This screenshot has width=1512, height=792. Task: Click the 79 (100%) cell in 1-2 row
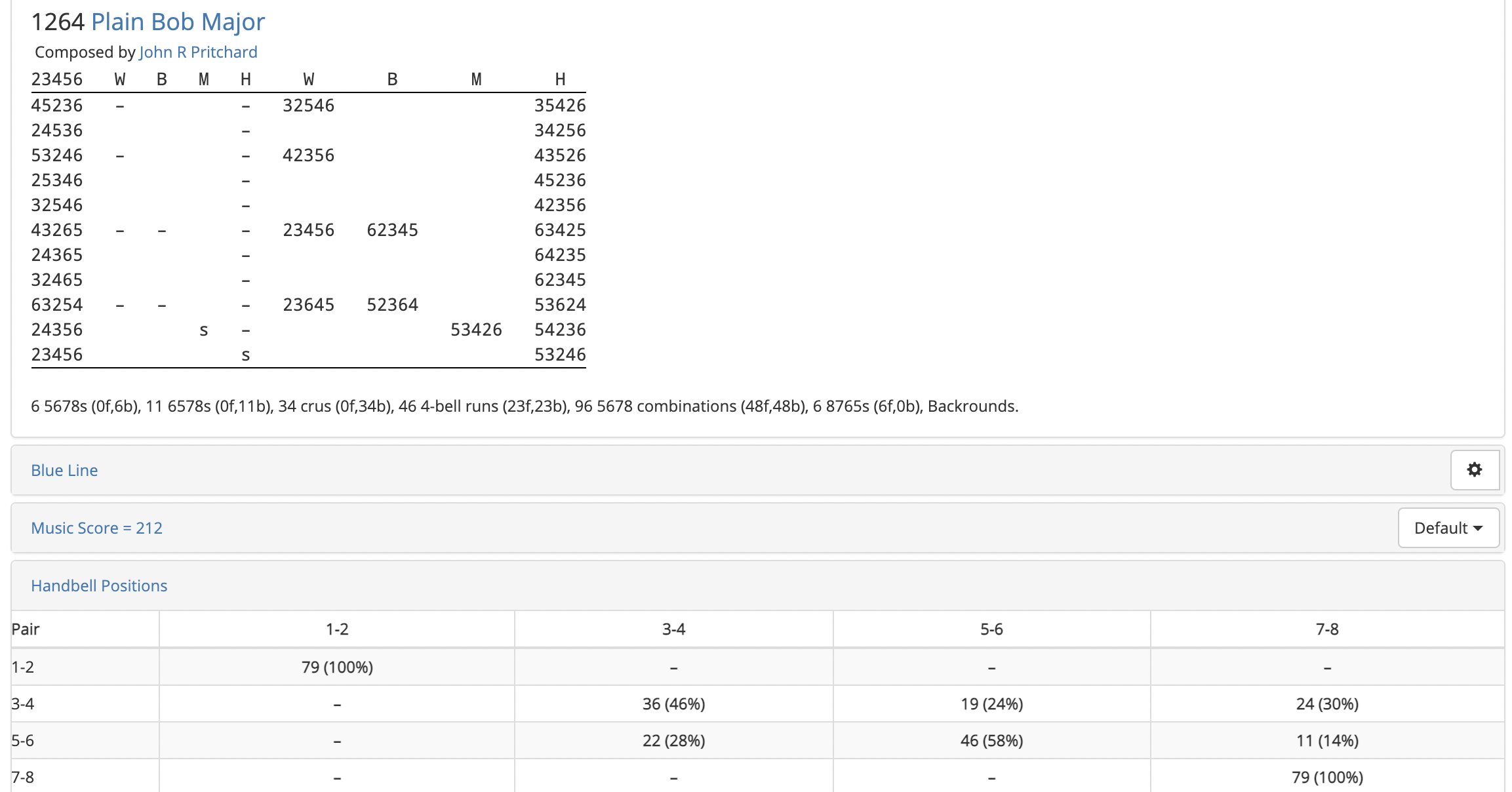pos(337,667)
